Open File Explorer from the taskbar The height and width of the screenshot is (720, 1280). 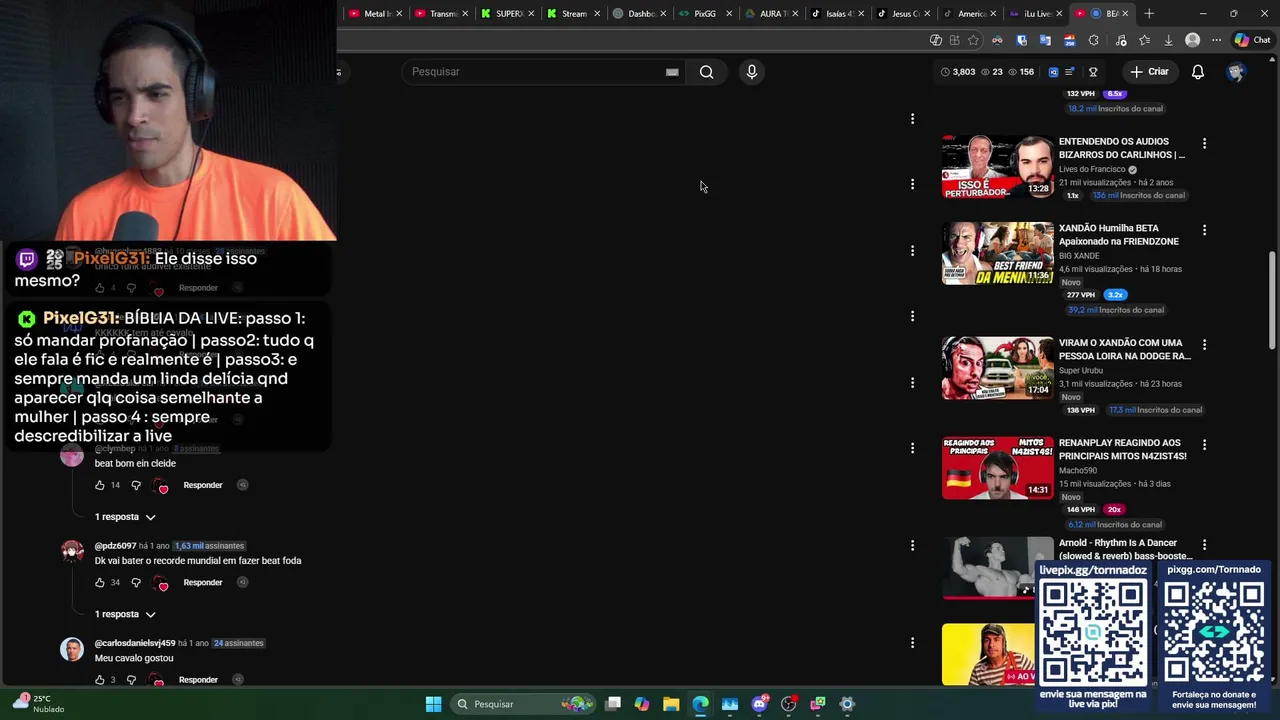click(x=671, y=704)
